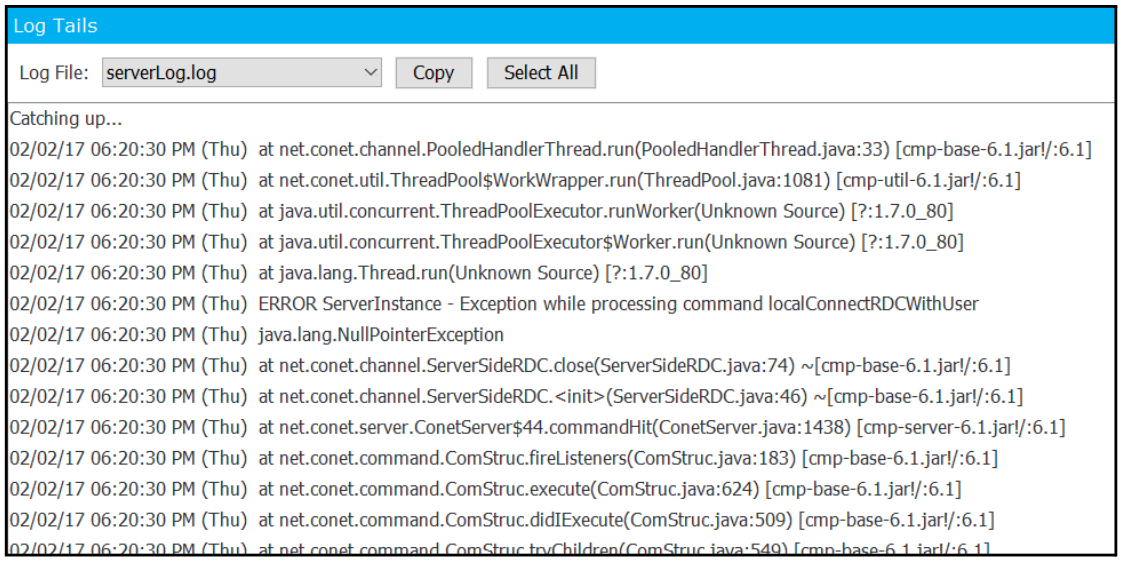Select the ConetServer$44.commandHit log line

tap(538, 427)
